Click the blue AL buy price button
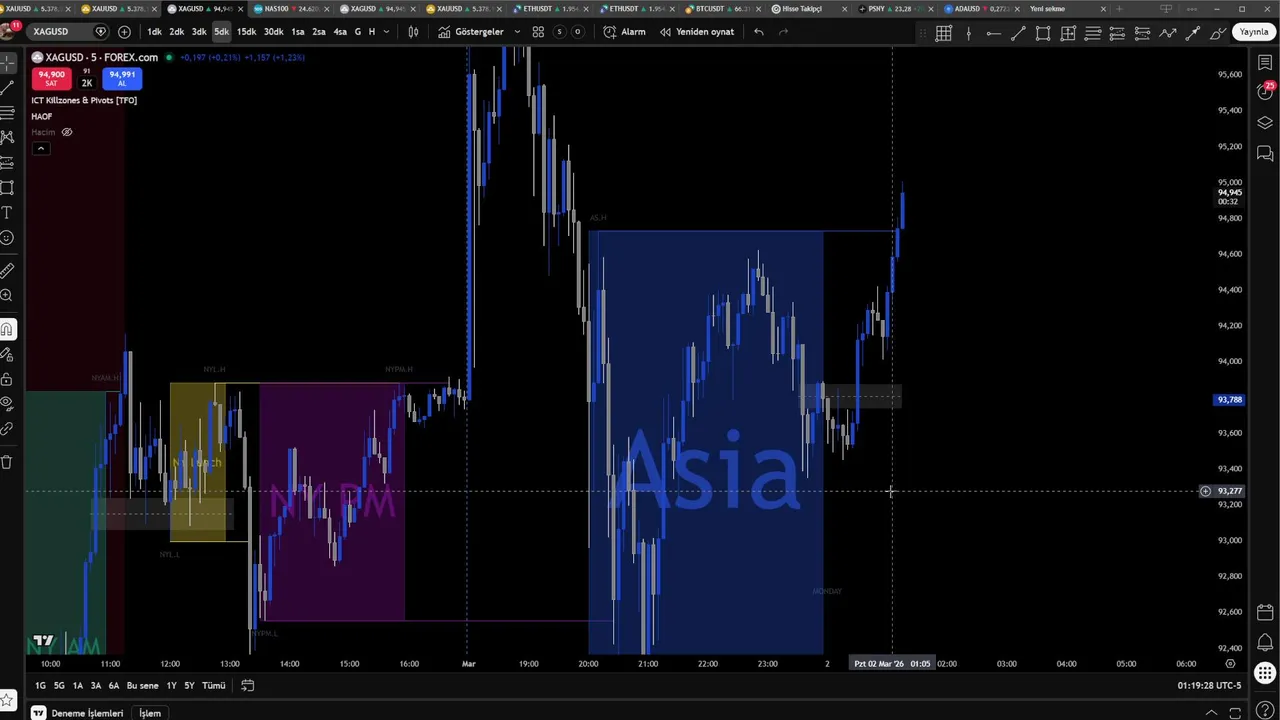 122,78
